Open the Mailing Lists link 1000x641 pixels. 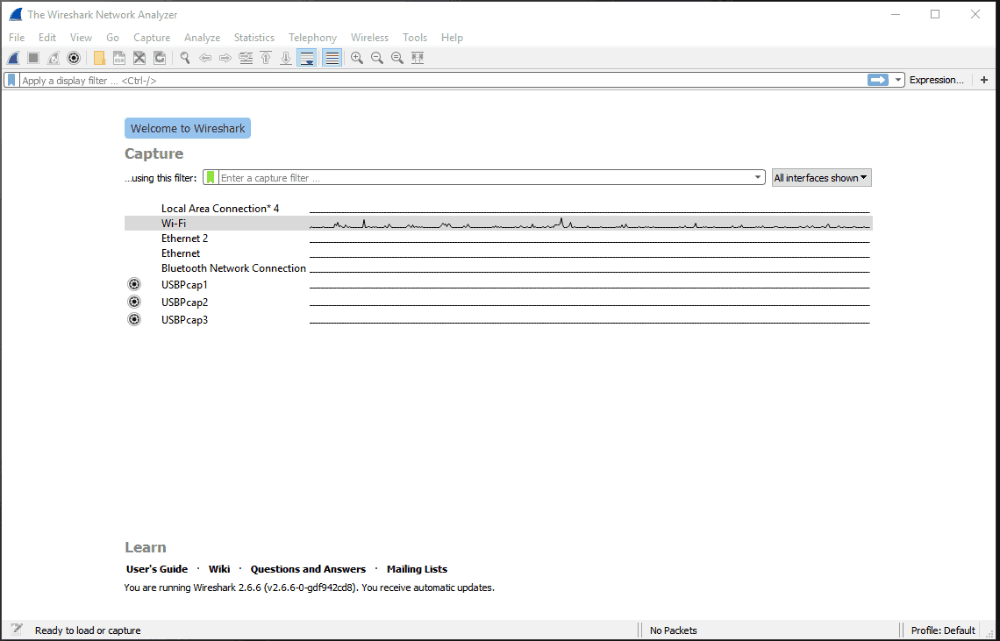click(417, 569)
